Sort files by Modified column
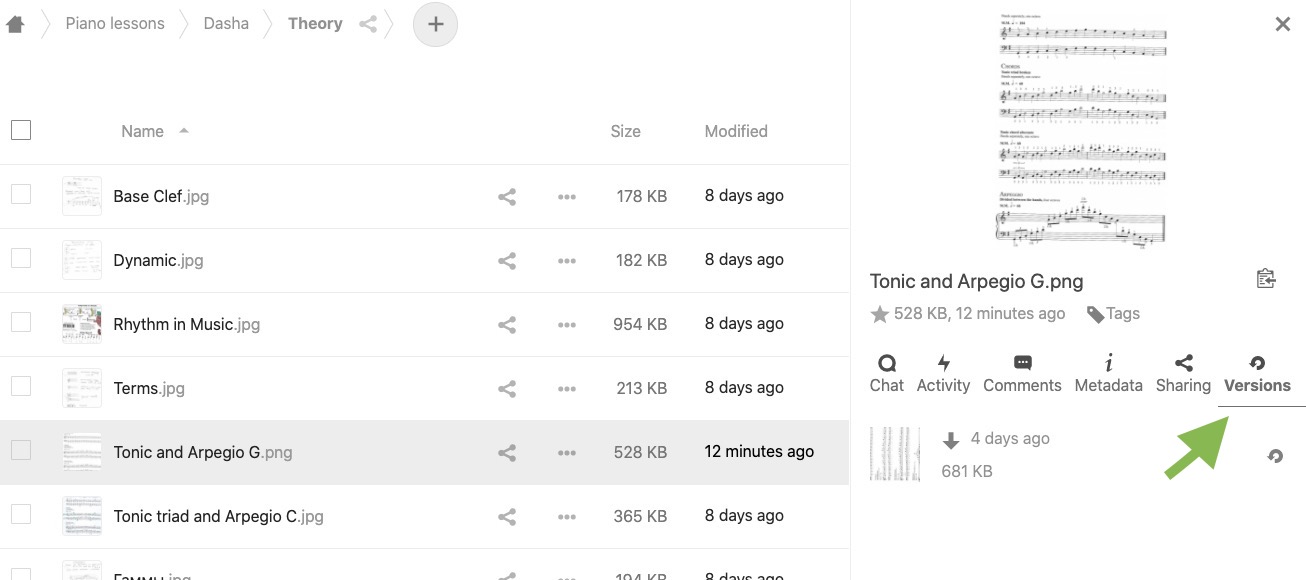The width and height of the screenshot is (1306, 580). (x=736, y=131)
